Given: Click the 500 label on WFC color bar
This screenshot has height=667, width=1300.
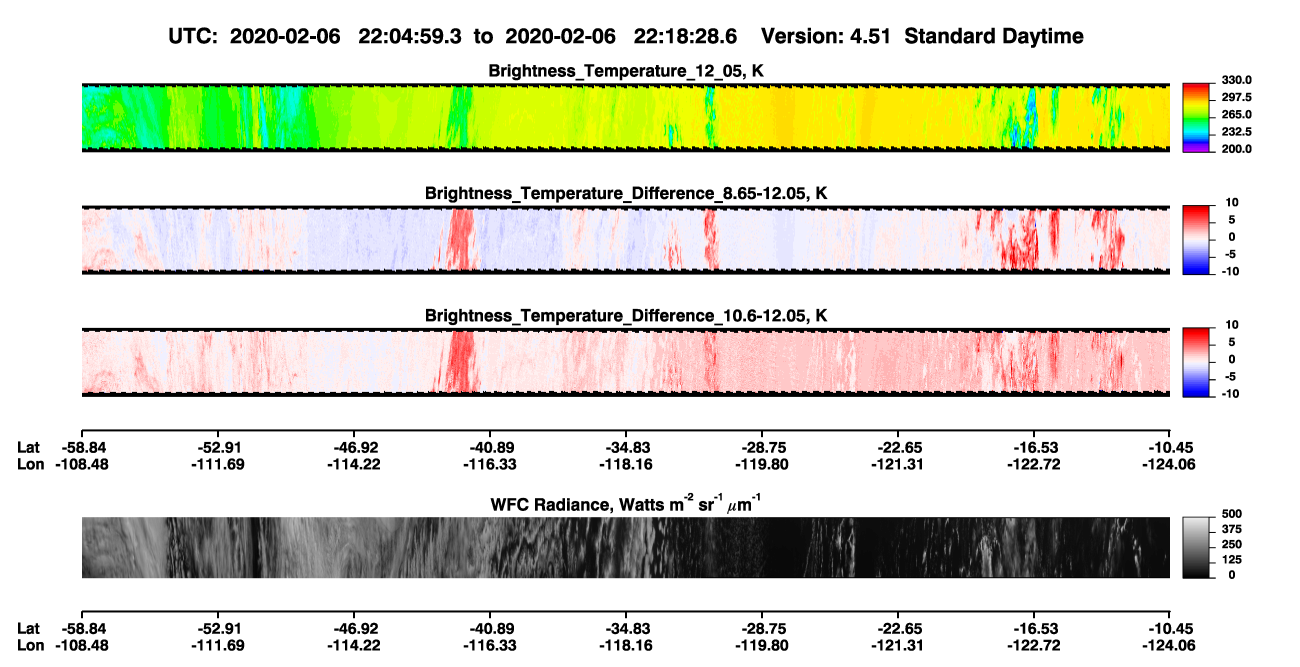Looking at the screenshot, I should click(x=1232, y=514).
